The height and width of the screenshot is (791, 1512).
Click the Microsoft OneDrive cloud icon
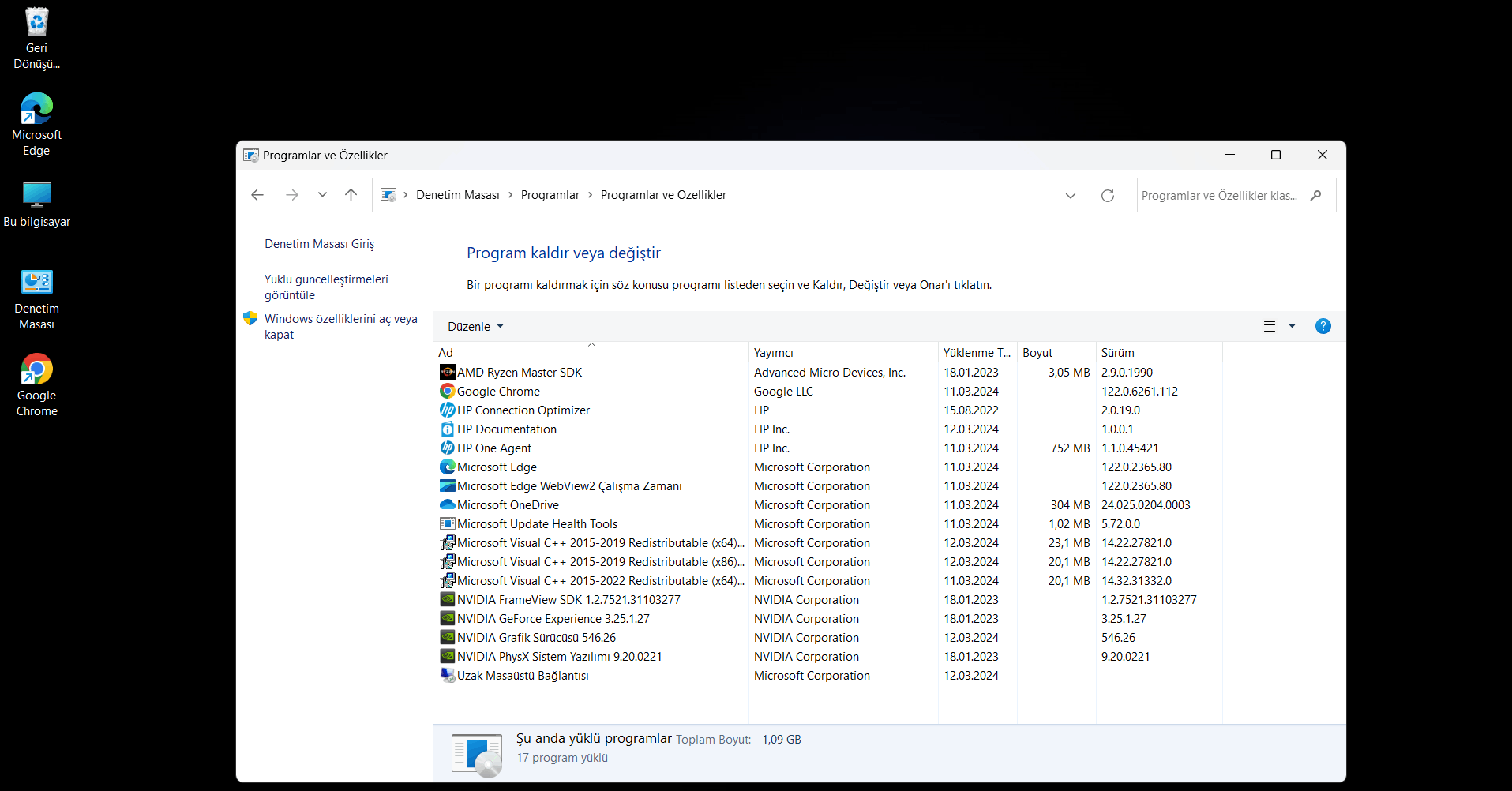coord(448,504)
